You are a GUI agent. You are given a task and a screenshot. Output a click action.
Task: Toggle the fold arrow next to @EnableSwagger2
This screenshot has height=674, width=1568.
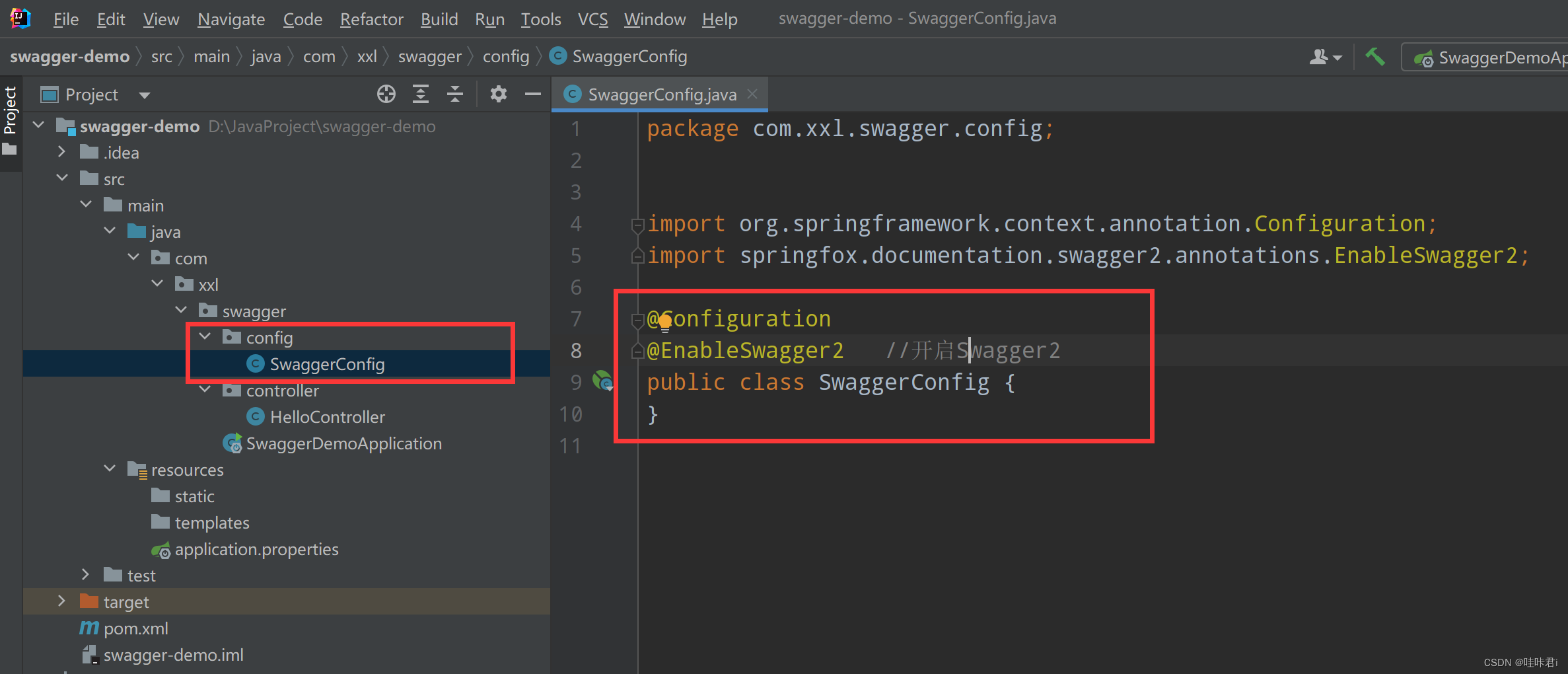(x=637, y=350)
